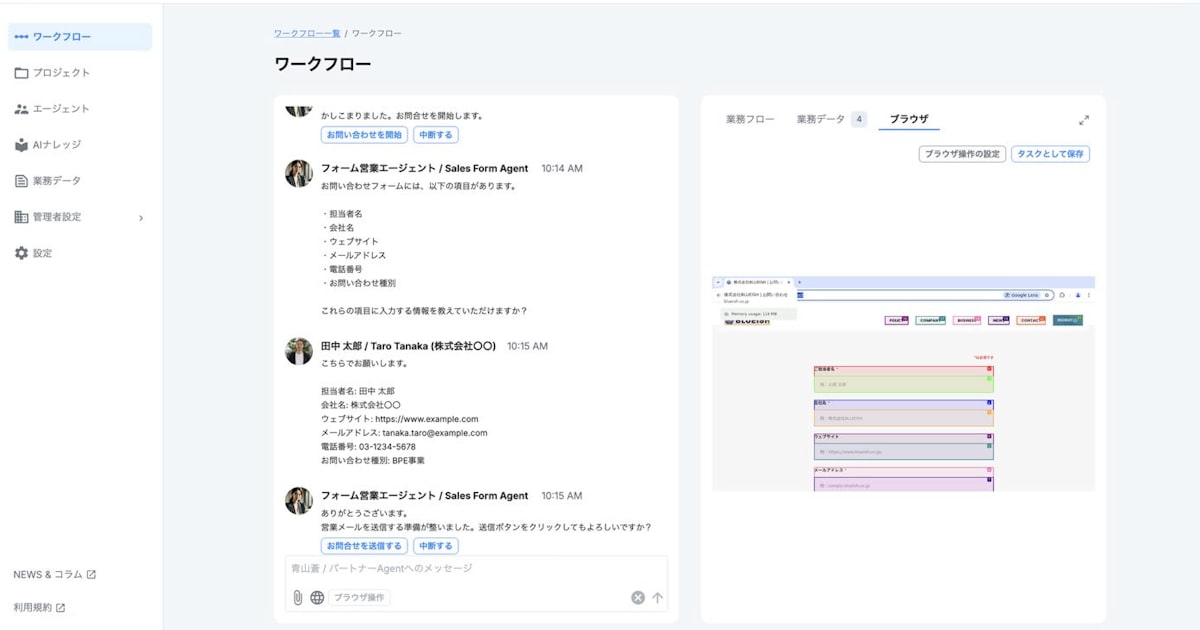Image resolution: width=1200 pixels, height=630 pixels.
Task: Open the 業務データ tab showing 4 items
Action: 824,118
